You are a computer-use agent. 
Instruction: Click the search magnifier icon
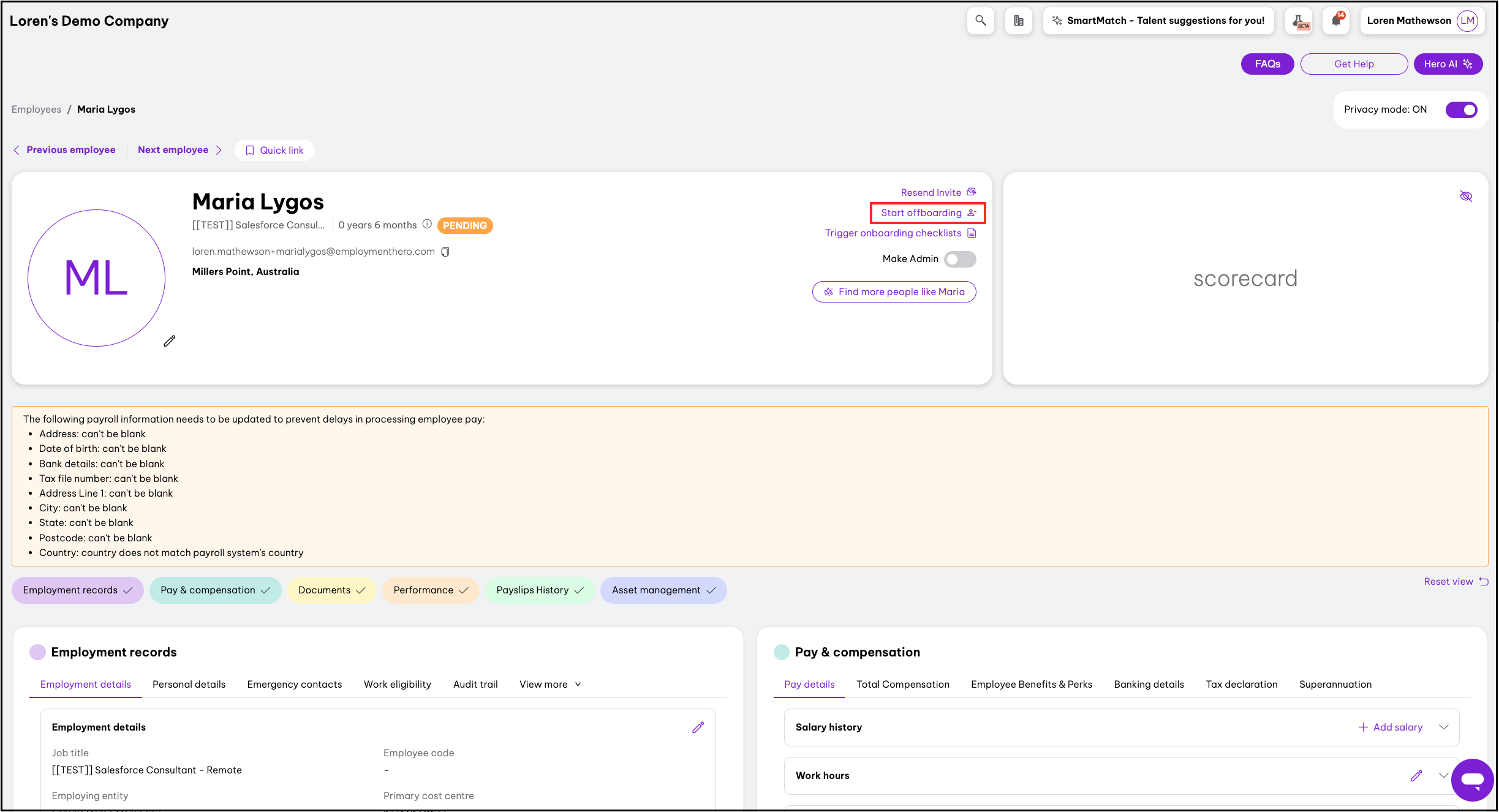tap(980, 21)
